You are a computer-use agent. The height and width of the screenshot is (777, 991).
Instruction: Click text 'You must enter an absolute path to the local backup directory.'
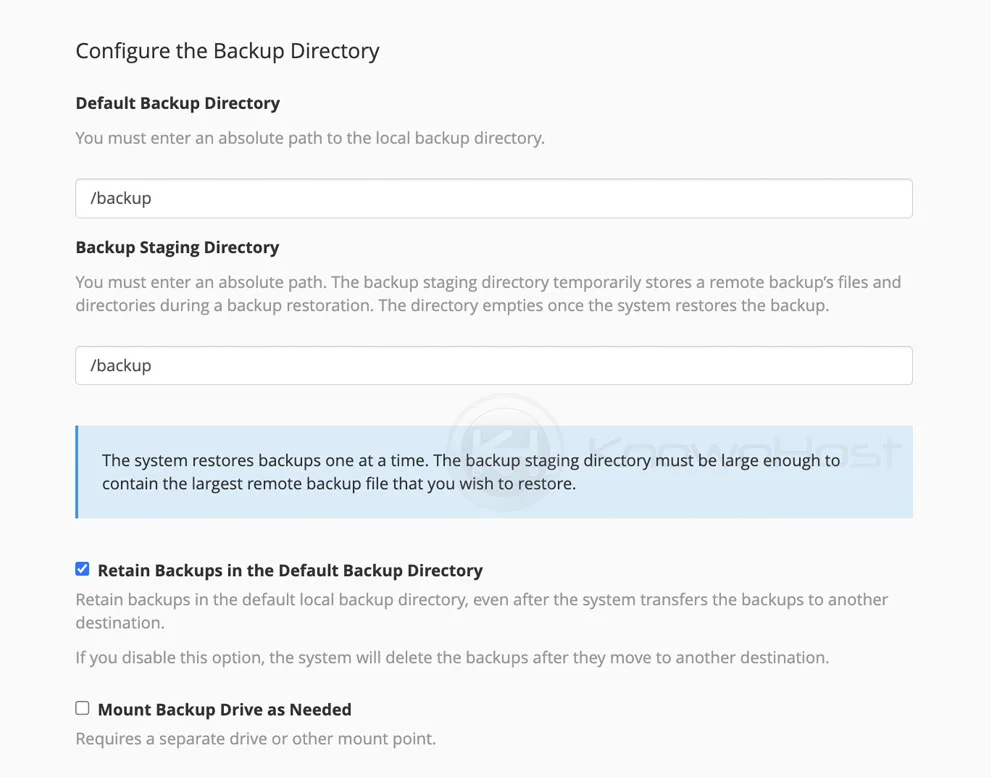(x=310, y=138)
